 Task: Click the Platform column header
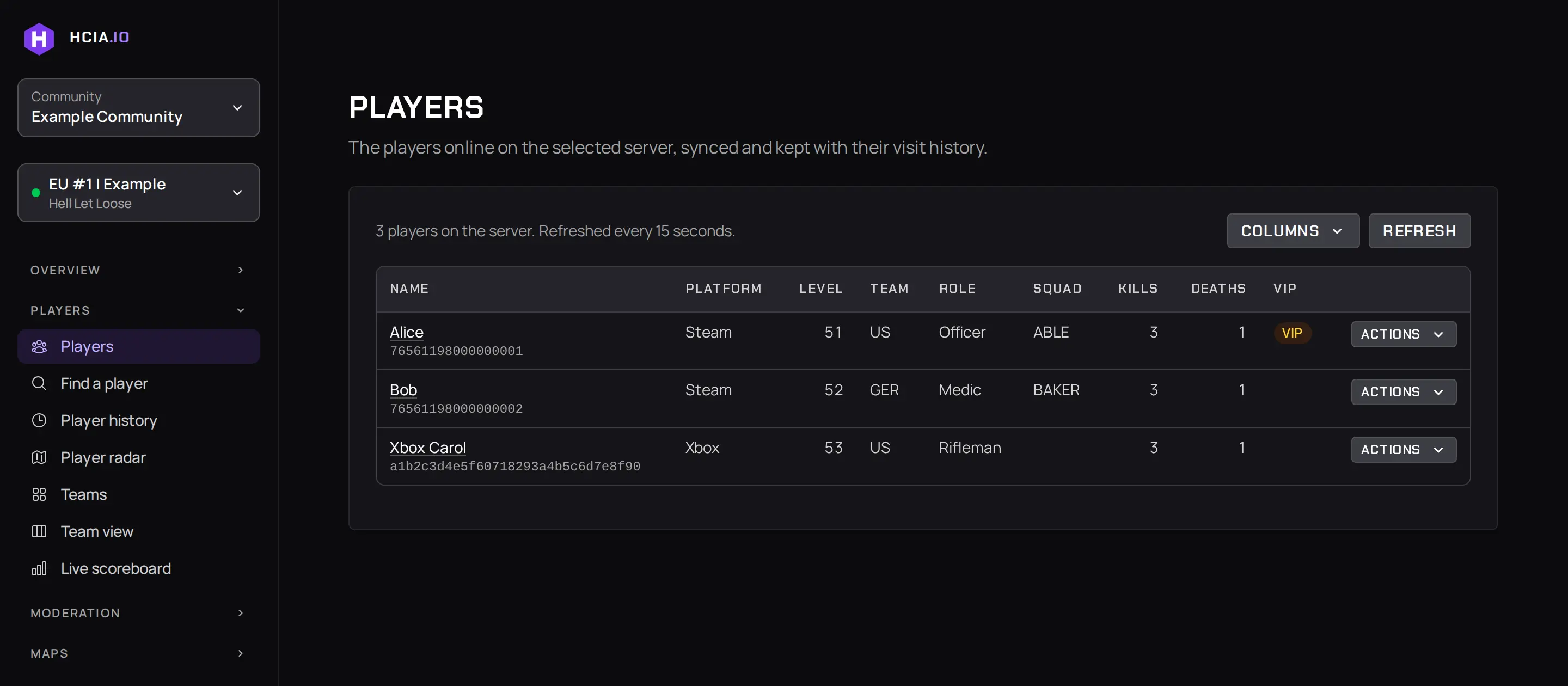point(723,289)
